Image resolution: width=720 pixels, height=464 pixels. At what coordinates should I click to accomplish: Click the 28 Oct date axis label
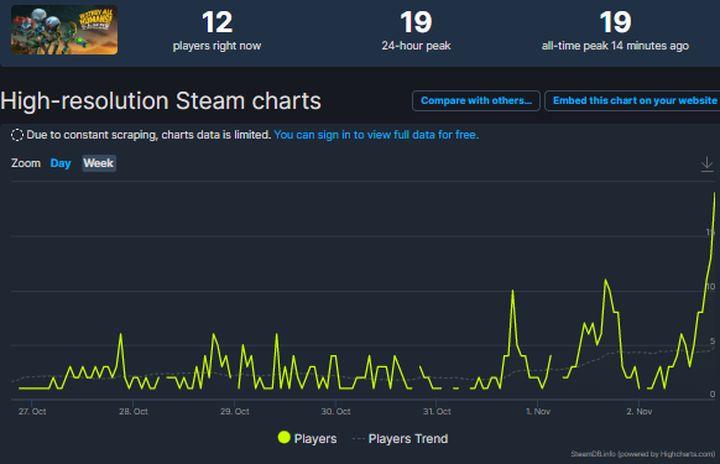coord(133,411)
